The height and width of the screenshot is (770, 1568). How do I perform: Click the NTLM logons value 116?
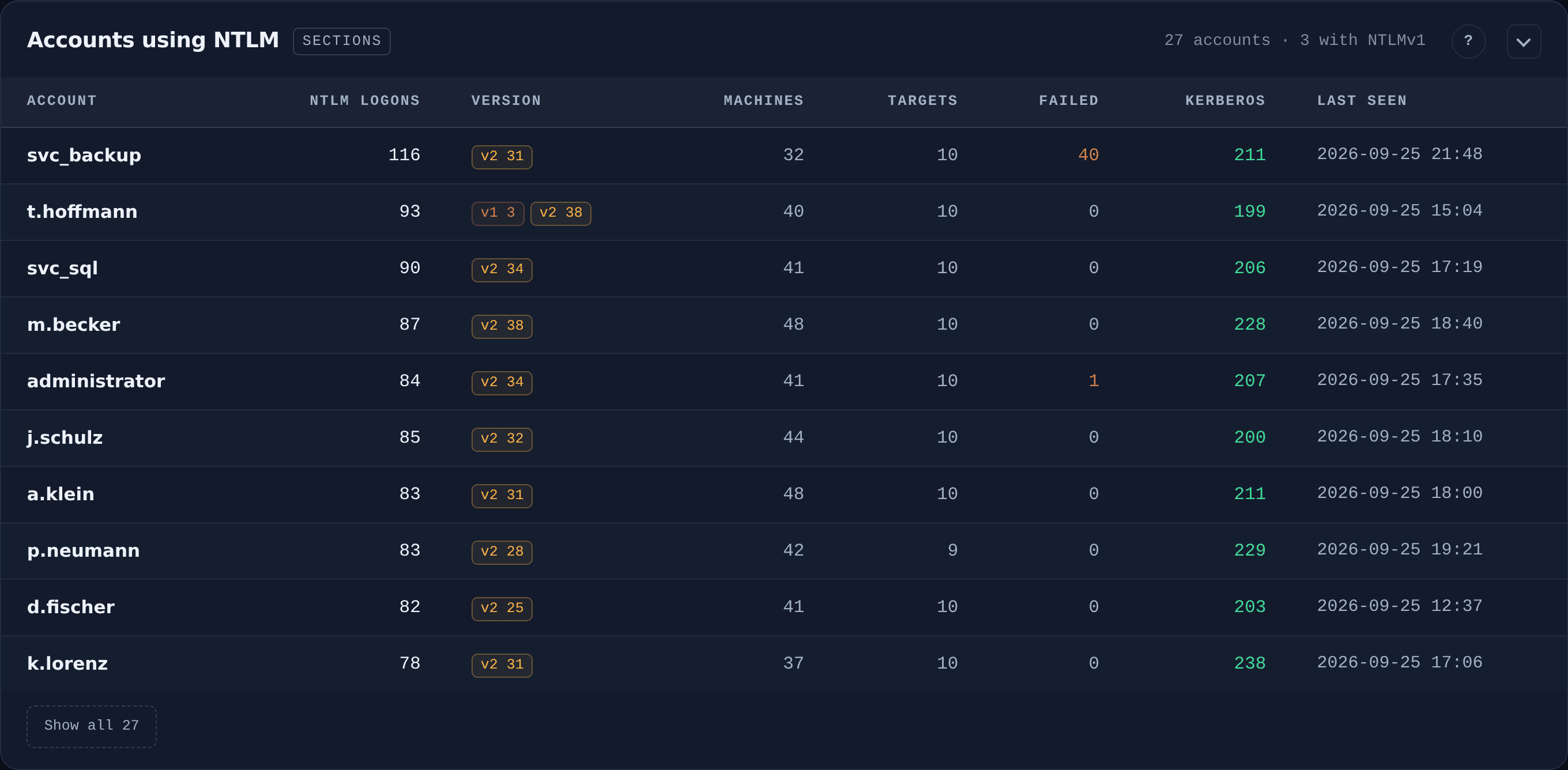coord(404,155)
